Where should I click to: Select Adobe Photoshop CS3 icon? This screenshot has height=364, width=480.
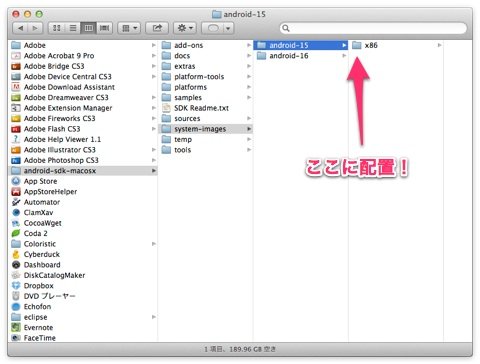16,160
